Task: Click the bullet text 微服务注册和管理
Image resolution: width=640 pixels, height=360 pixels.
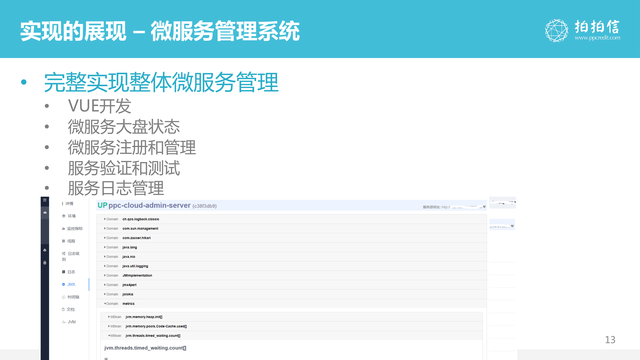Action: pos(132,147)
